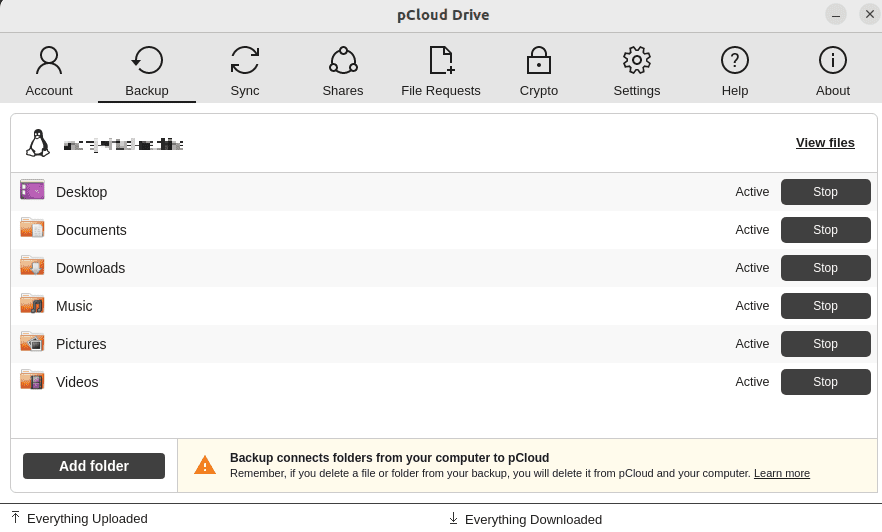
Task: Switch to the Shares tab label
Action: pos(343,91)
